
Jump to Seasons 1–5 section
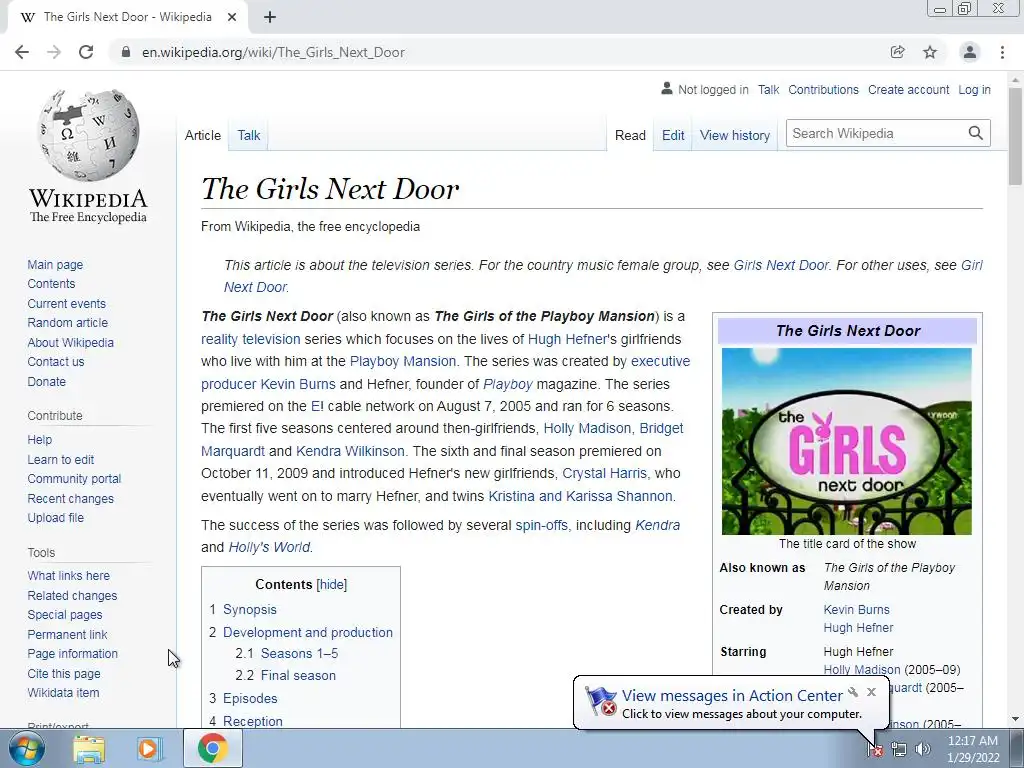click(299, 653)
